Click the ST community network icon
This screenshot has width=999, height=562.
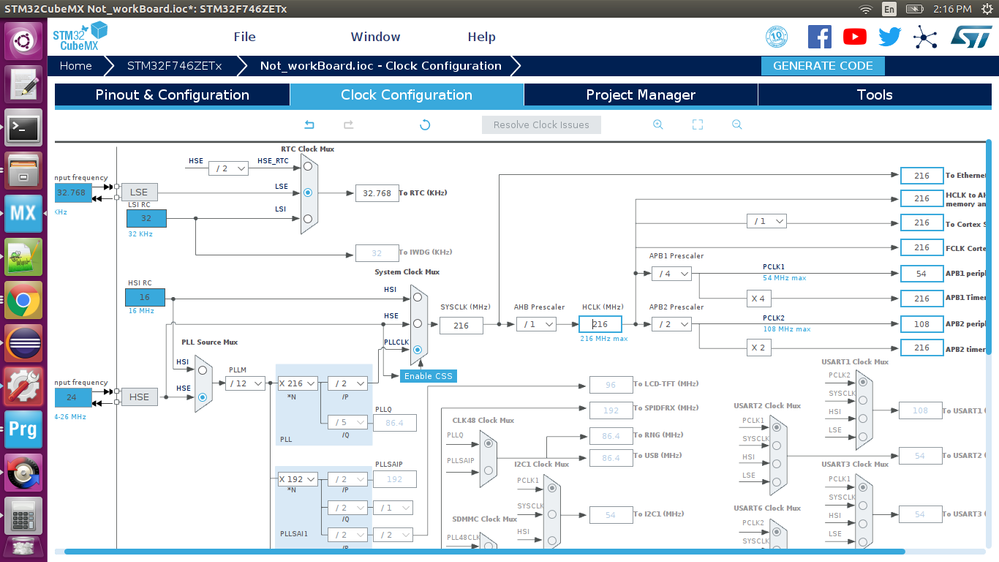pyautogui.click(x=924, y=37)
